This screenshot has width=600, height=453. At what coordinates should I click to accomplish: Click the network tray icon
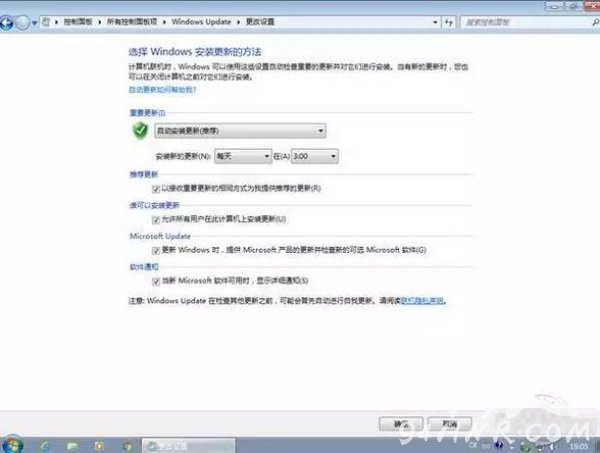[x=540, y=446]
